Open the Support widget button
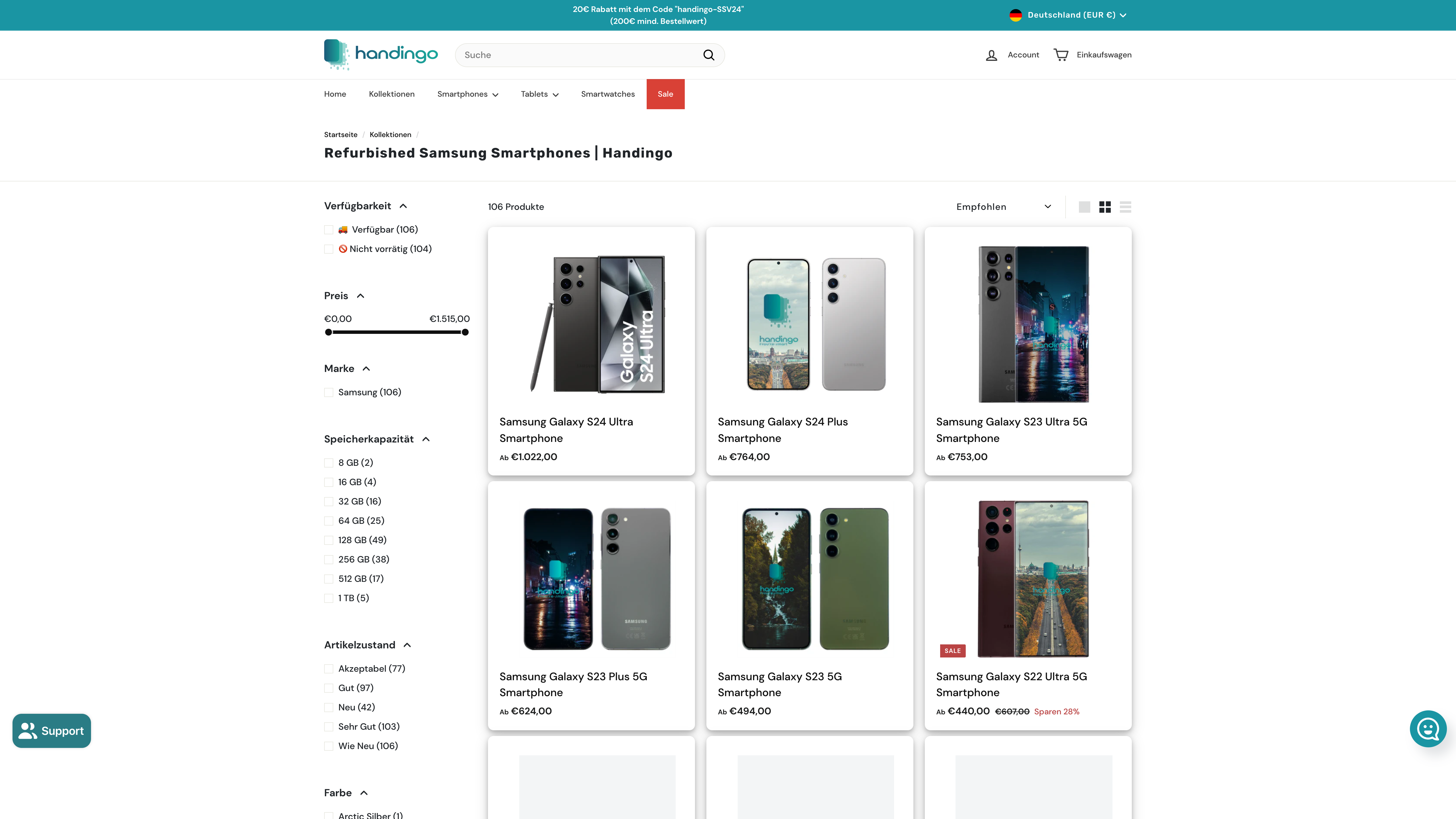 point(51,730)
